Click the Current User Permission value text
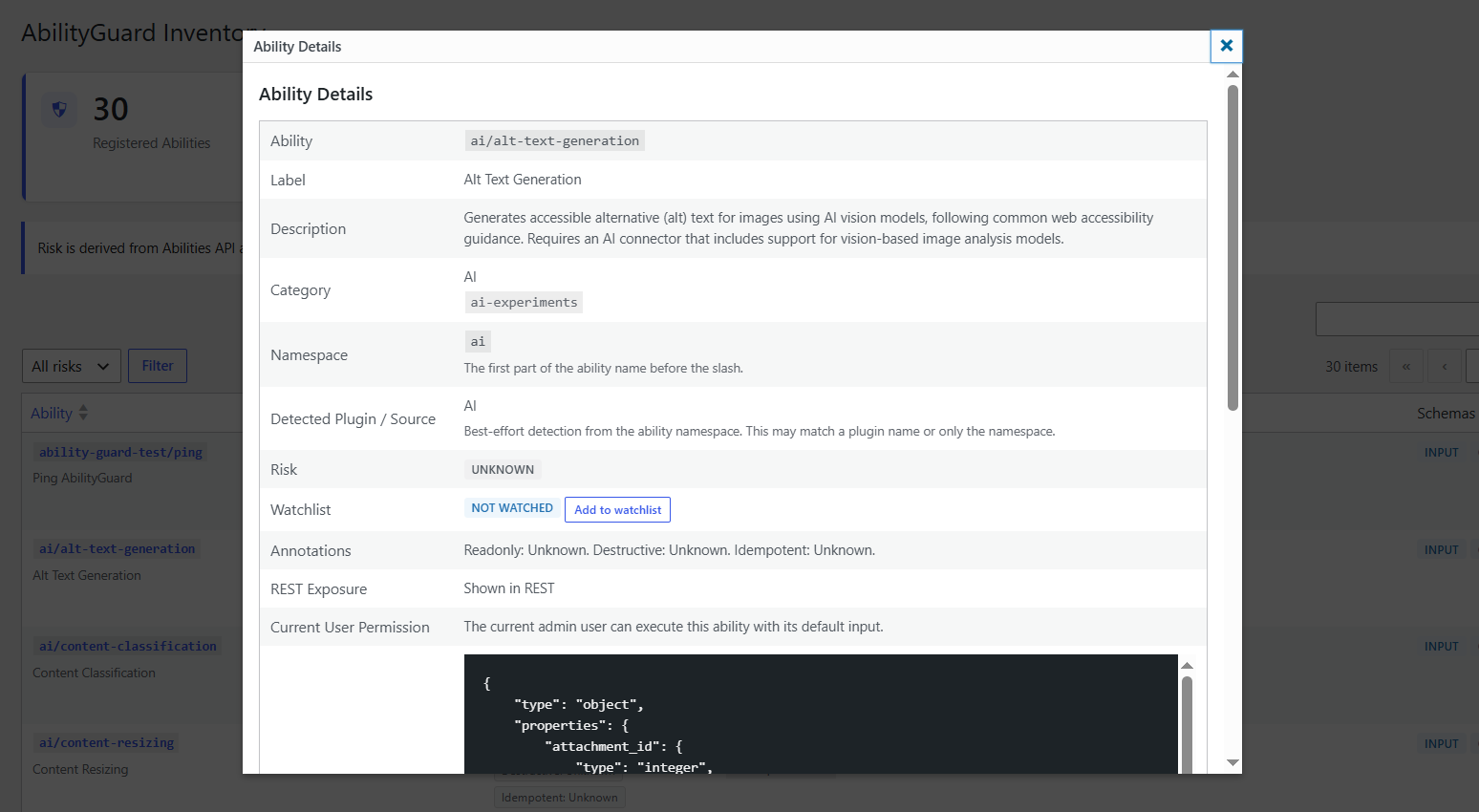Screen dimensions: 1479x812 click(x=674, y=627)
